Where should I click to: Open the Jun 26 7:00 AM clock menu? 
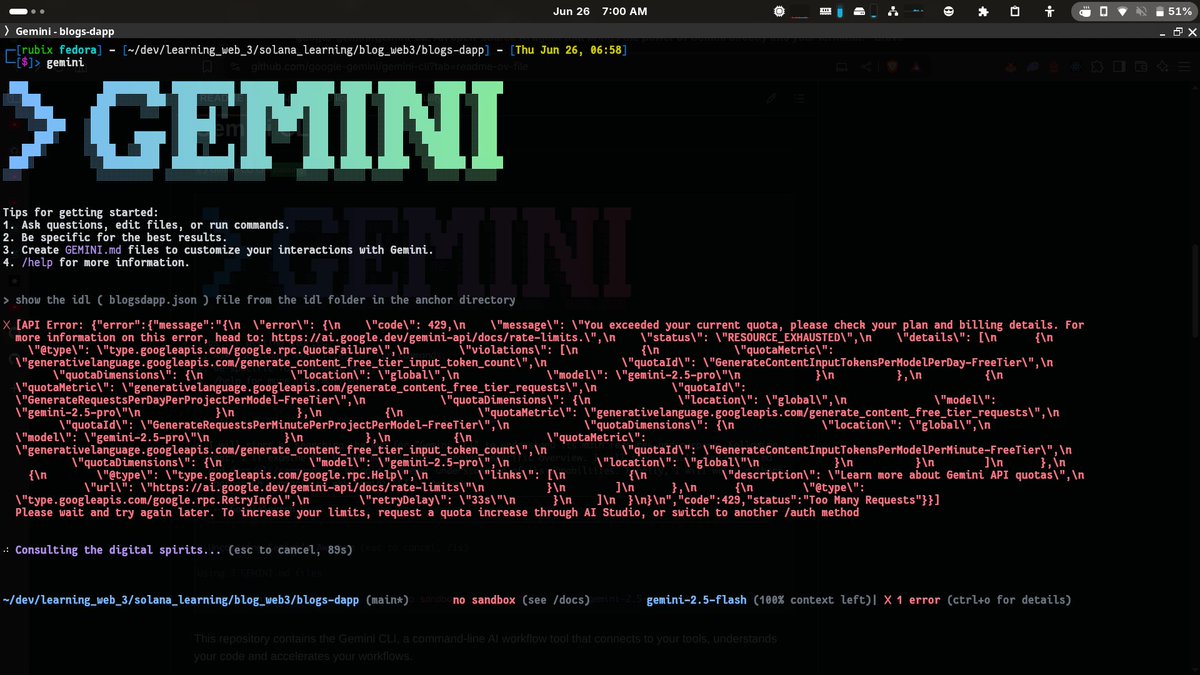pyautogui.click(x=599, y=11)
